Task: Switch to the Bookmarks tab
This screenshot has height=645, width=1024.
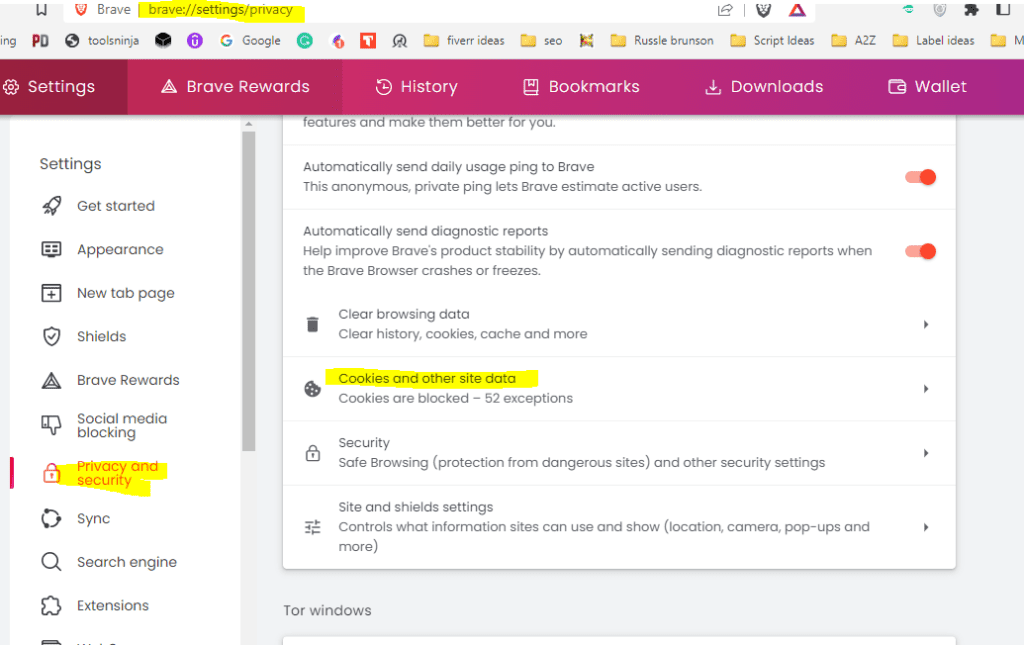Action: [x=581, y=87]
